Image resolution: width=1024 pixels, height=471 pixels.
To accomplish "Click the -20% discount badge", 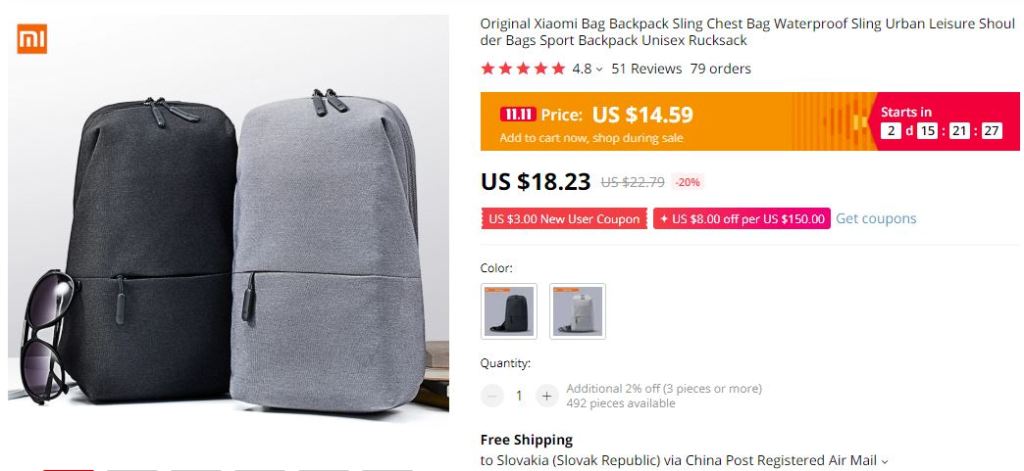I will coord(688,182).
